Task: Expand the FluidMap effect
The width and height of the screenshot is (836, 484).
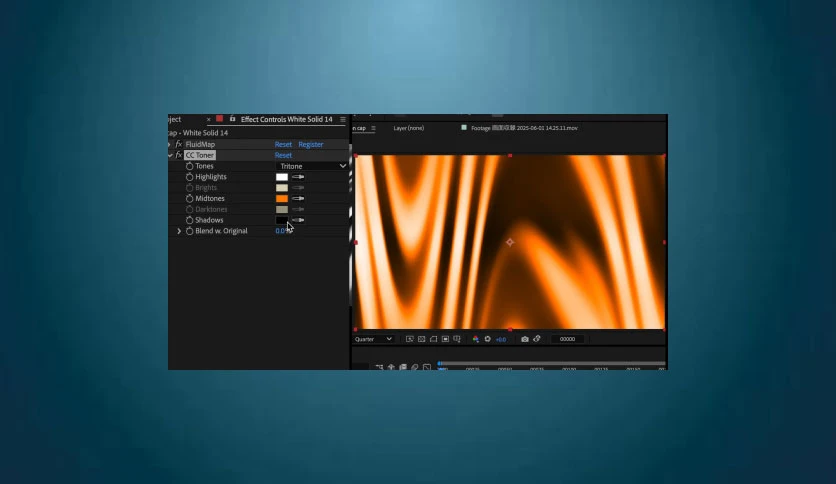Action: pyautogui.click(x=170, y=144)
